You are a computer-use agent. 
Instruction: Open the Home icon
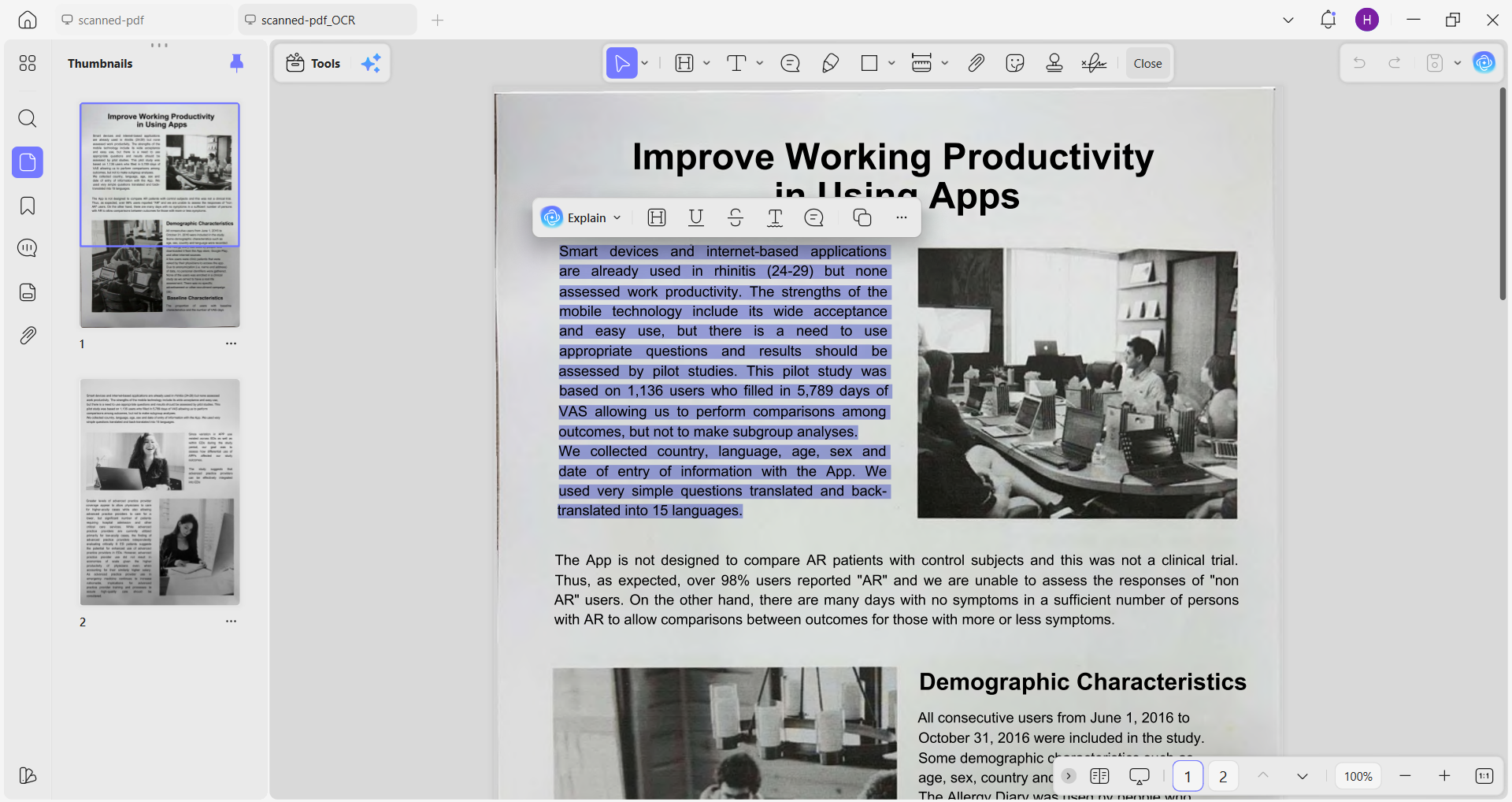pyautogui.click(x=28, y=20)
